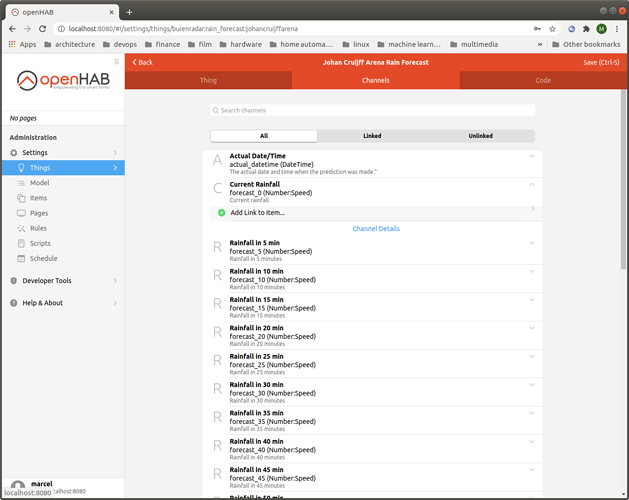This screenshot has height=500, width=629.
Task: Click the bookmark star icon
Action: 552,29
